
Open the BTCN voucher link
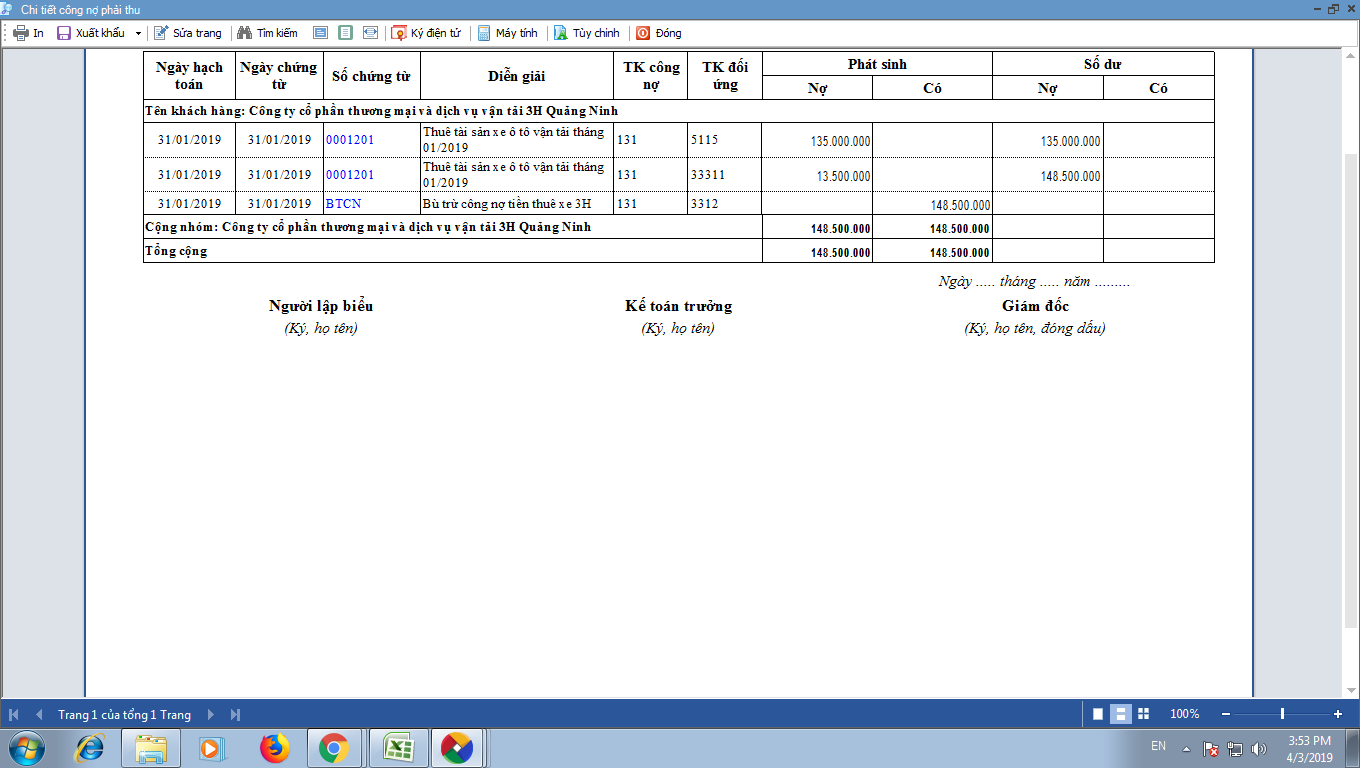(343, 204)
